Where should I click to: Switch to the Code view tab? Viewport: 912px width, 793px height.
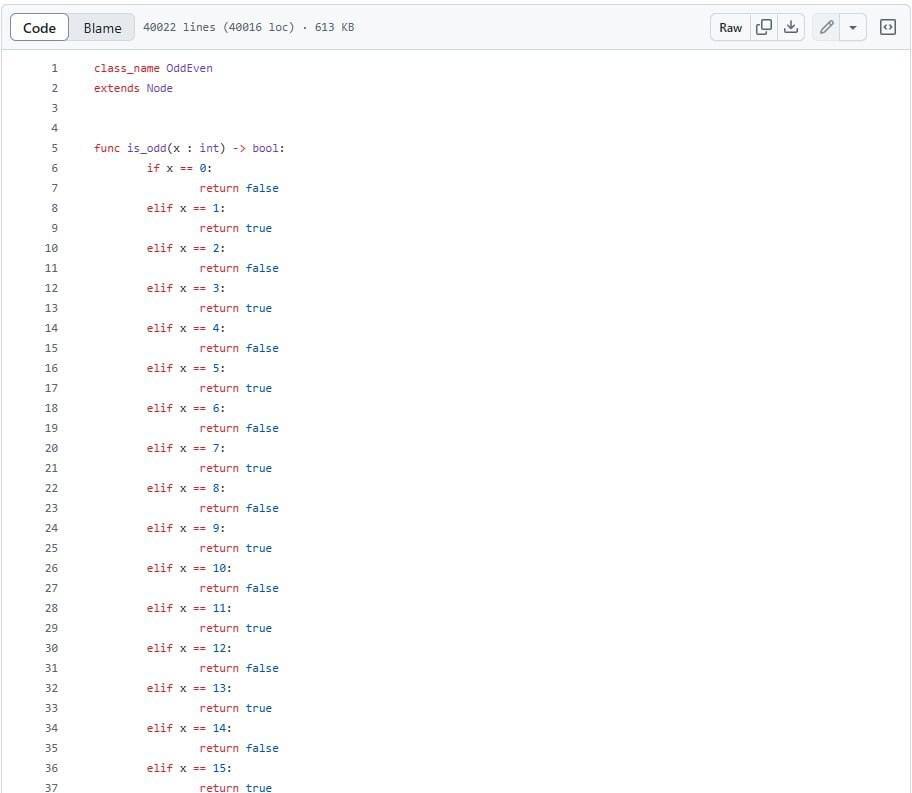[40, 27]
